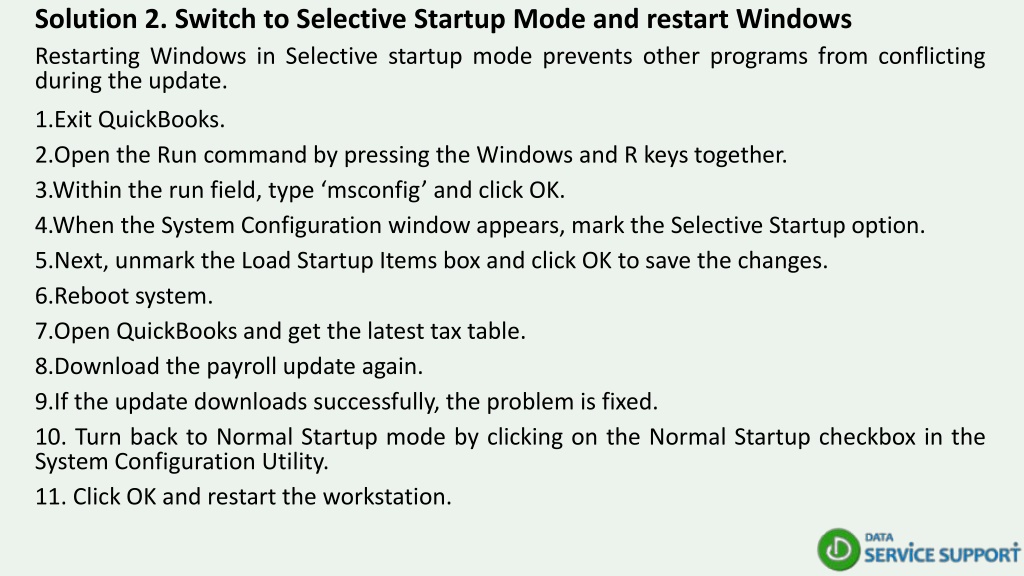
Task: Click the SERVICE SUPPORT logo text
Action: coord(941,554)
